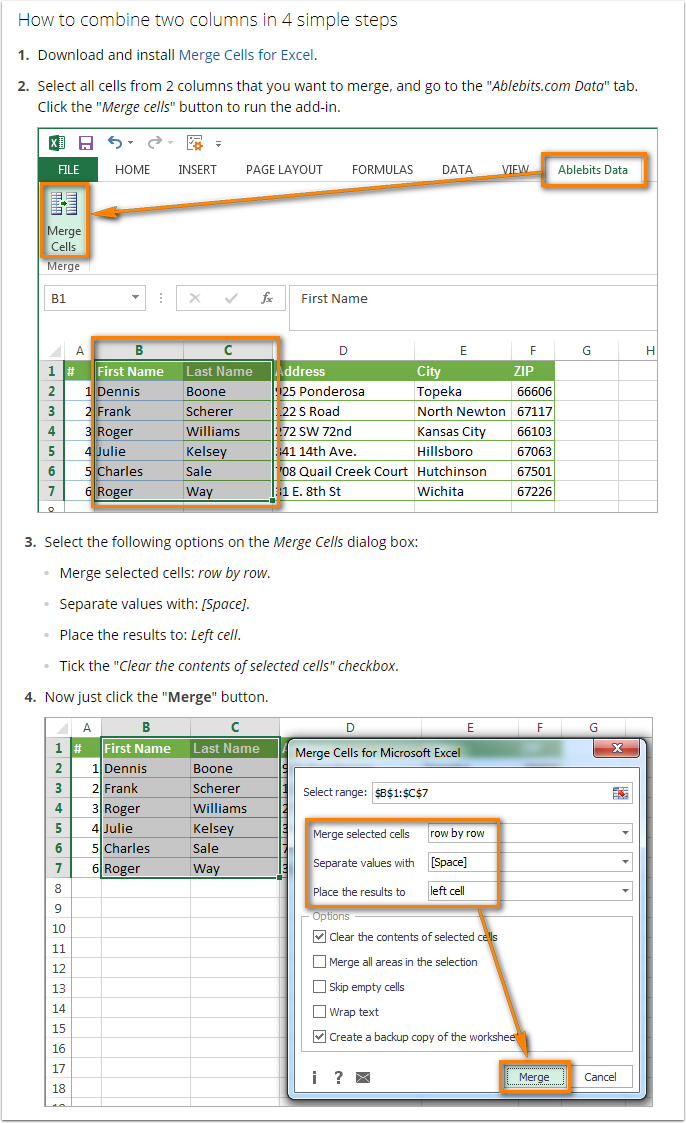
Task: Click the Excel application icon in title bar
Action: [57, 143]
